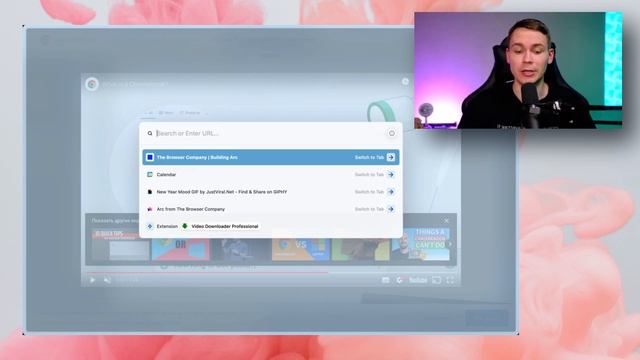Open the OR suggested video thumbnail
640x360 pixels.
click(x=180, y=244)
